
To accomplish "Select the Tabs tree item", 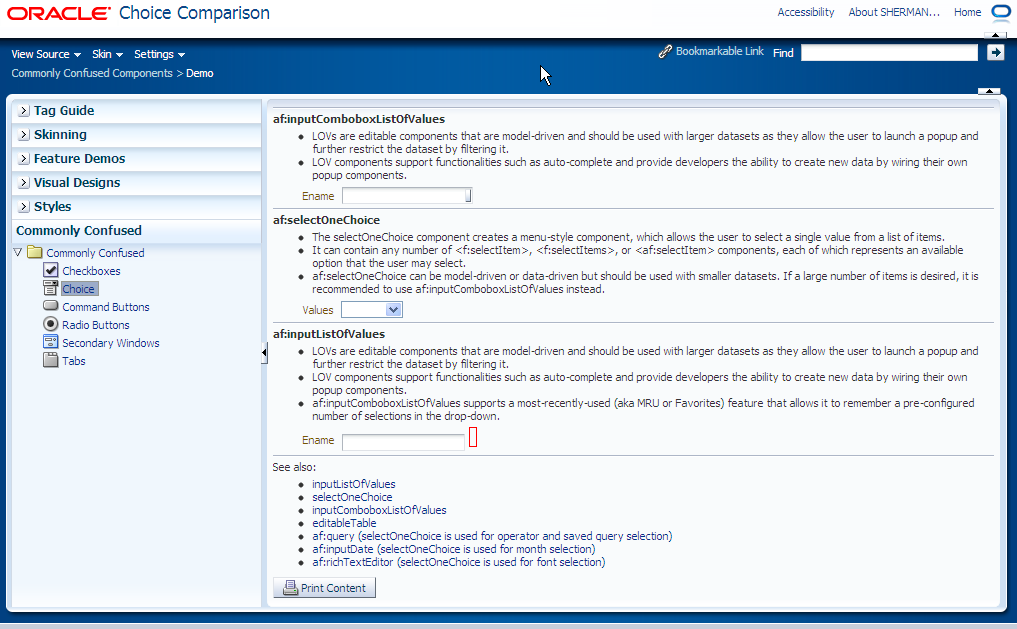I will [x=73, y=361].
